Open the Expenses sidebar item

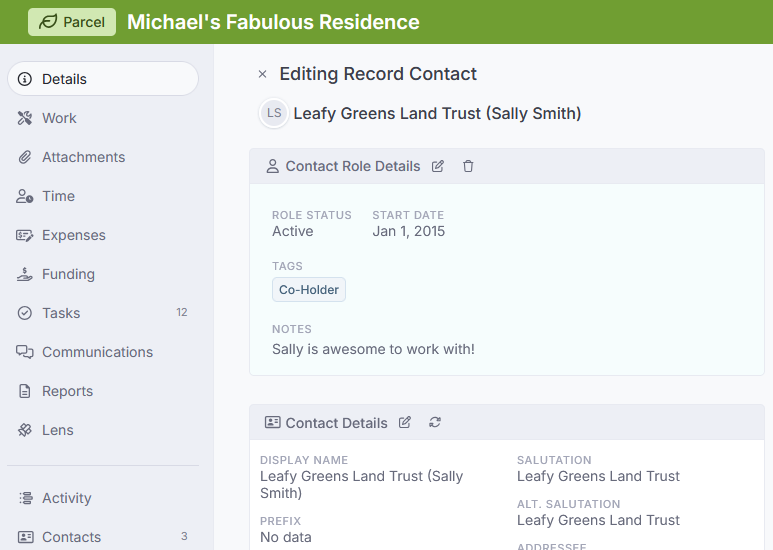pyautogui.click(x=103, y=235)
